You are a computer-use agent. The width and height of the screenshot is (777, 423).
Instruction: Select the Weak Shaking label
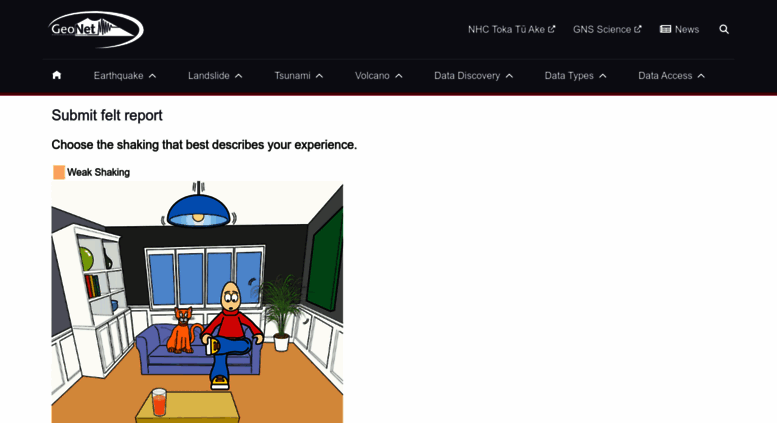[x=98, y=172]
